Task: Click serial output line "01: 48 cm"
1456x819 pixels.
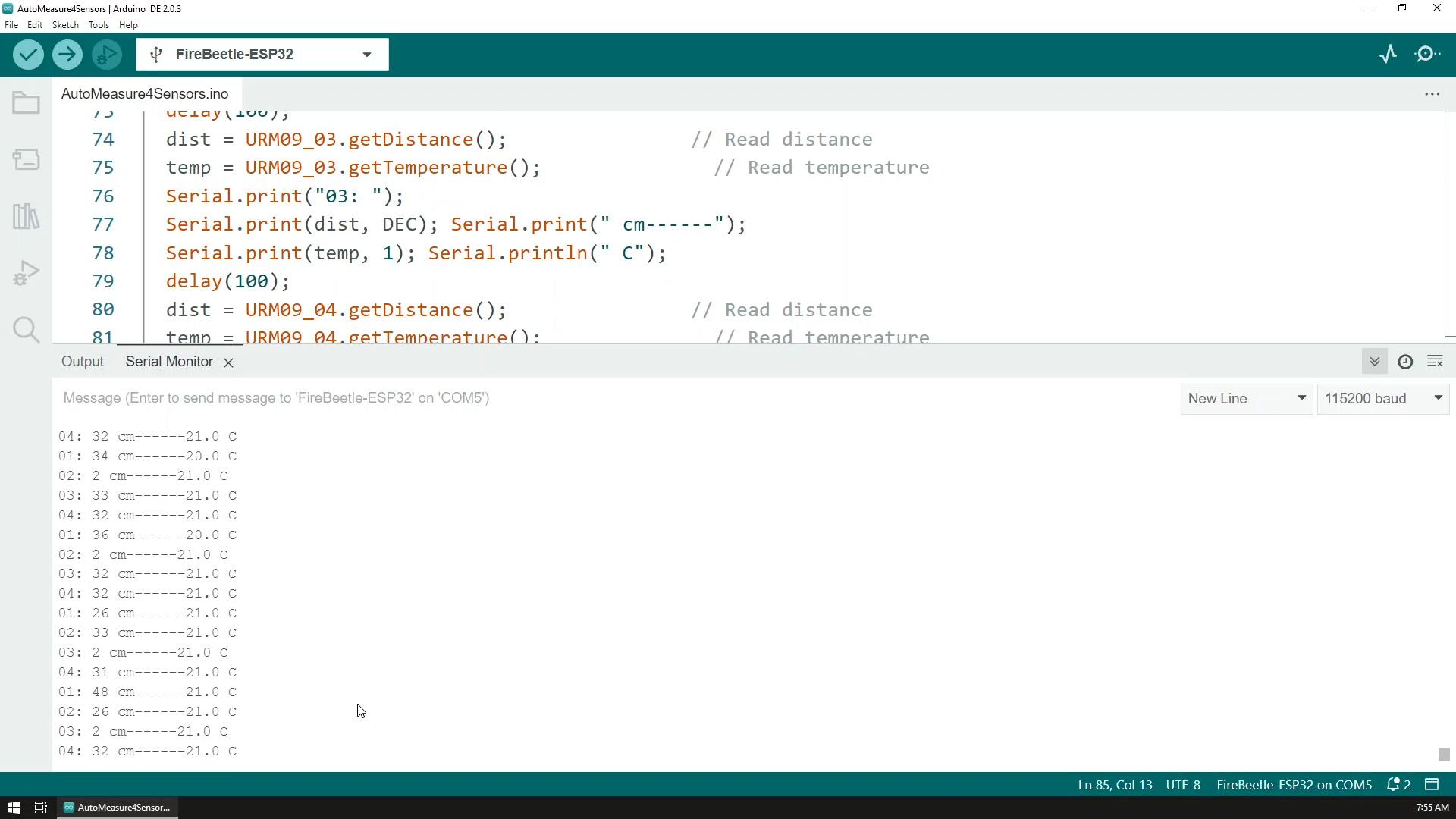Action: click(148, 692)
